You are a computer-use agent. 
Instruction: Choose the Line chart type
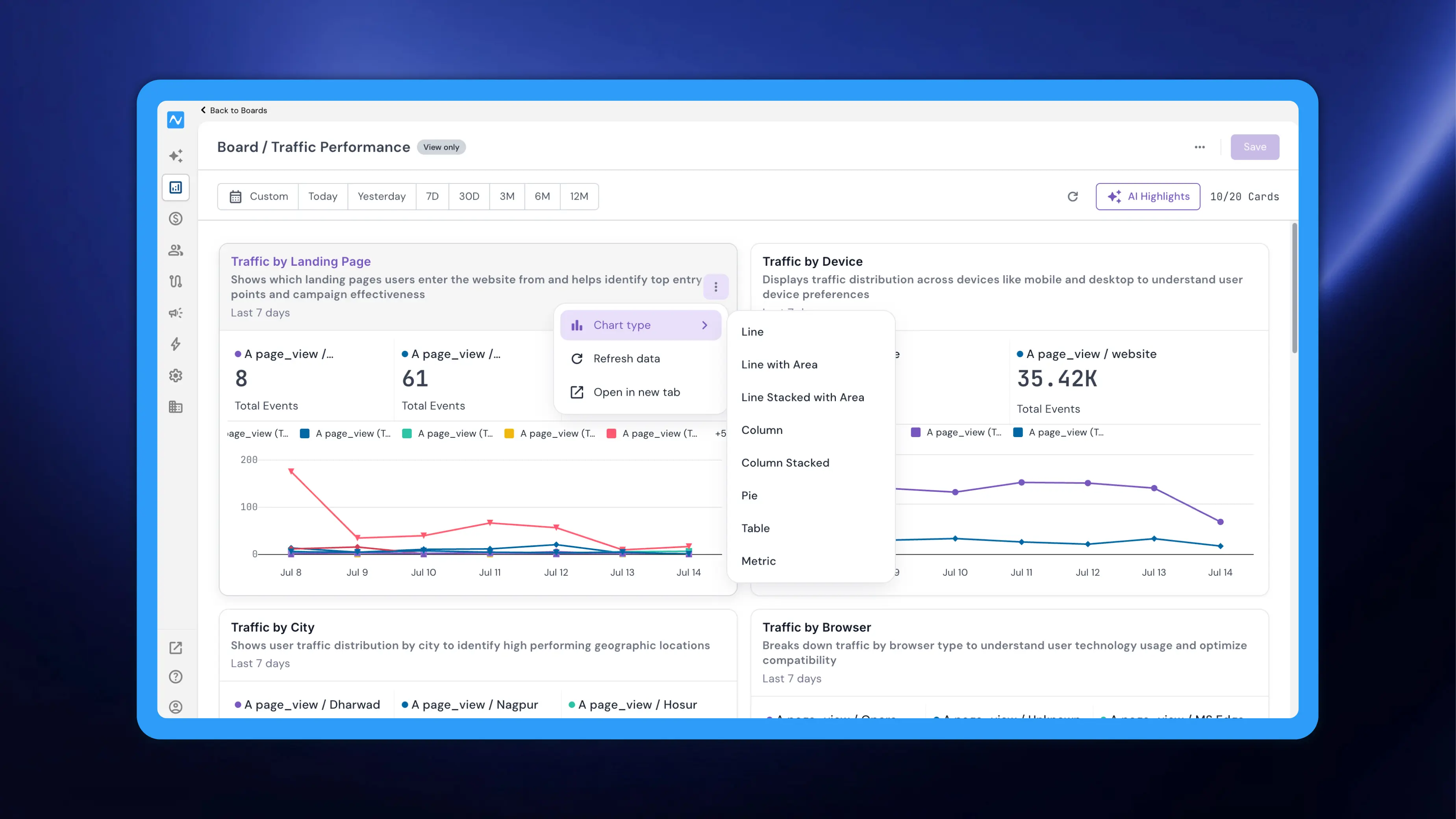811,332
